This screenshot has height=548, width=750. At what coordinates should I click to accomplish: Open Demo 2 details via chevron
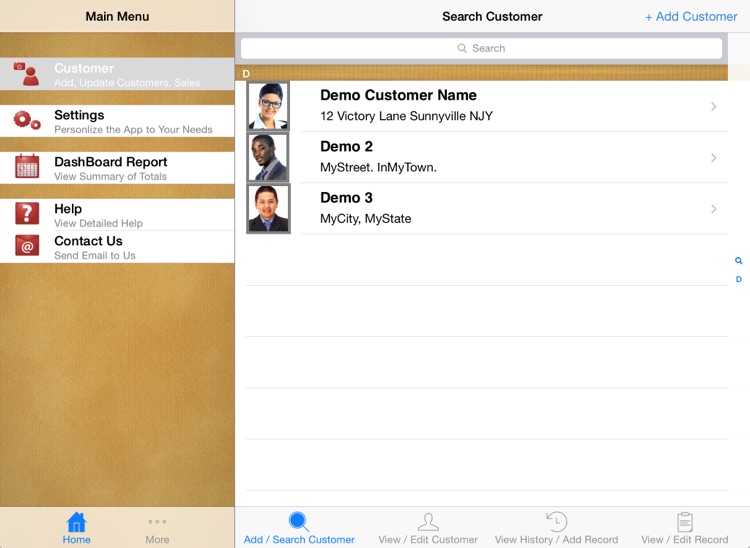713,157
